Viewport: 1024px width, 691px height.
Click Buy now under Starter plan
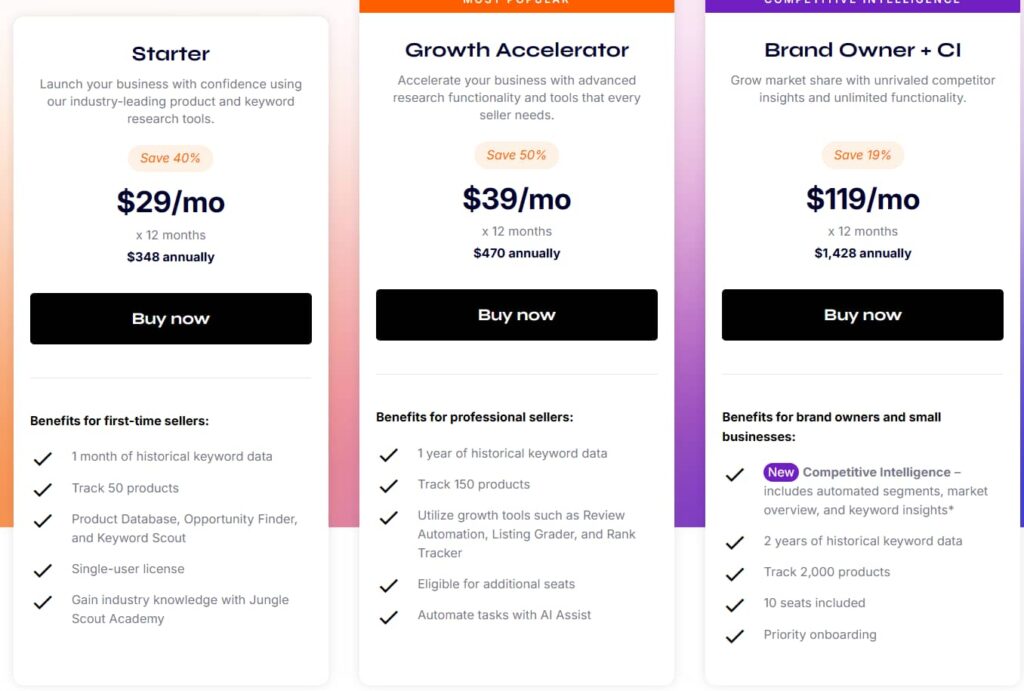click(170, 319)
